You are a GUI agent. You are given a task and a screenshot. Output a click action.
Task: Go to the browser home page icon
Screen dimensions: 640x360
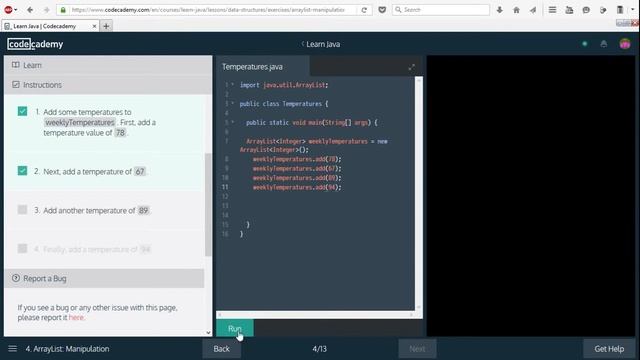click(x=516, y=10)
